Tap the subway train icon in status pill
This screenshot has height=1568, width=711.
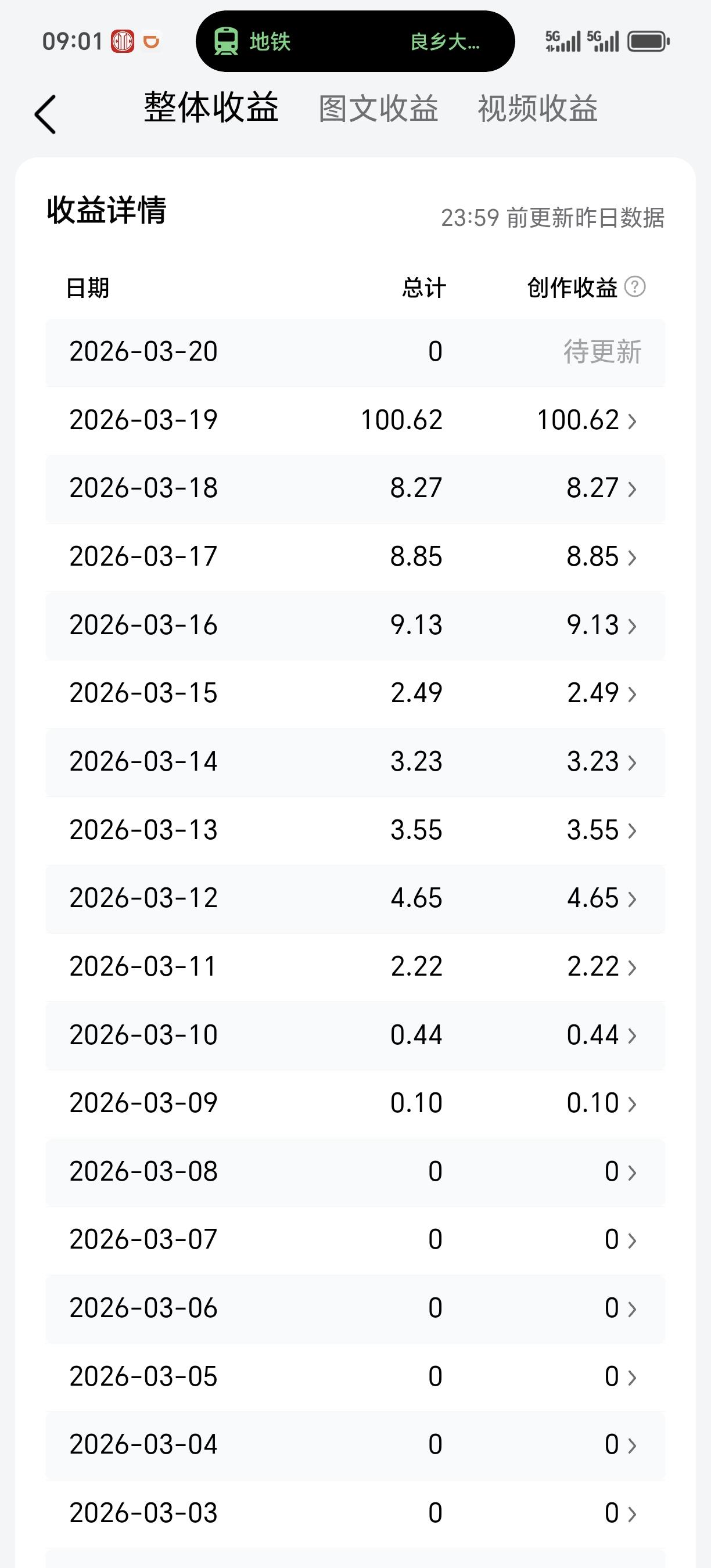[226, 41]
